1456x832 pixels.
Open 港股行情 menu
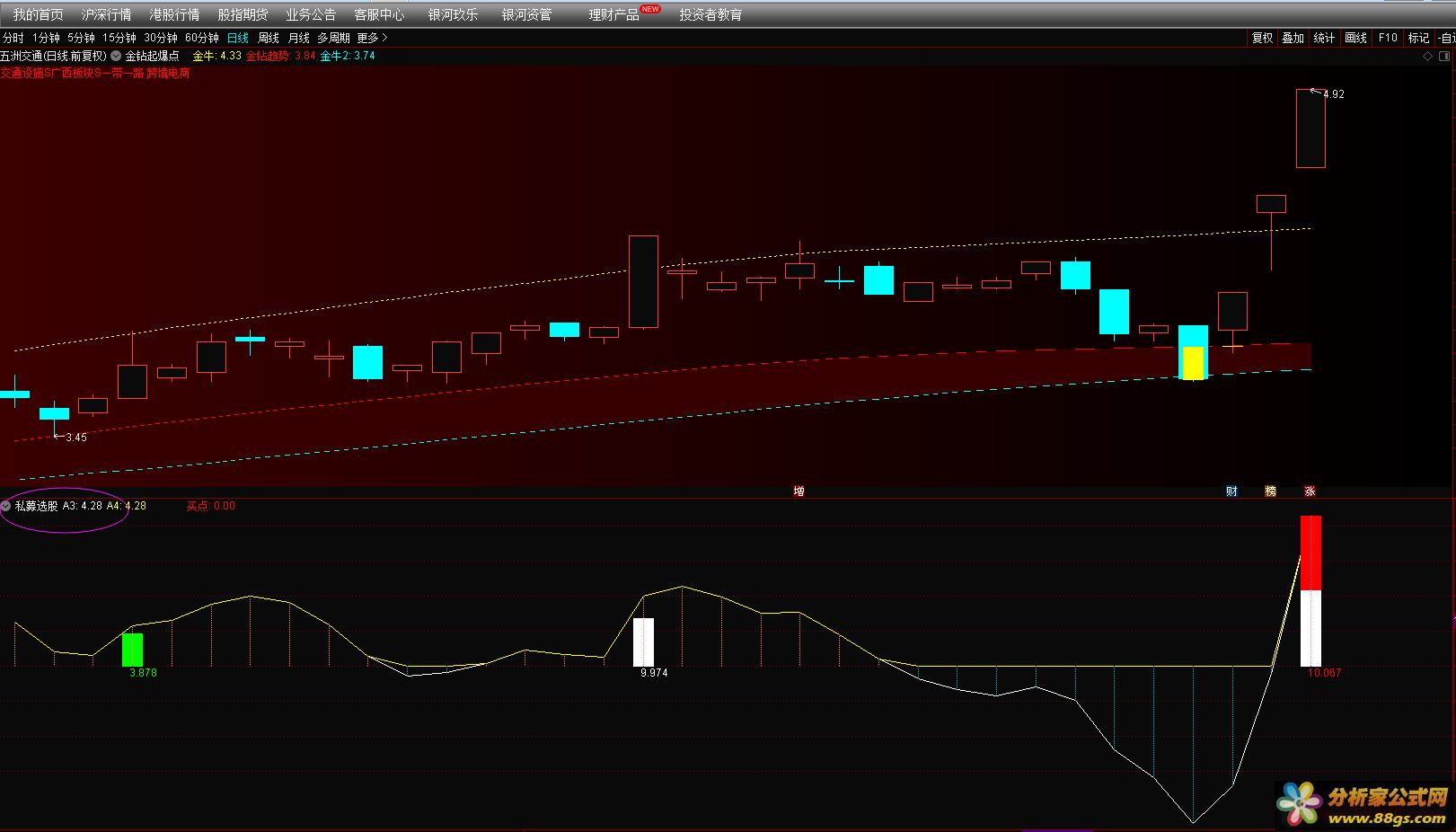tap(174, 14)
